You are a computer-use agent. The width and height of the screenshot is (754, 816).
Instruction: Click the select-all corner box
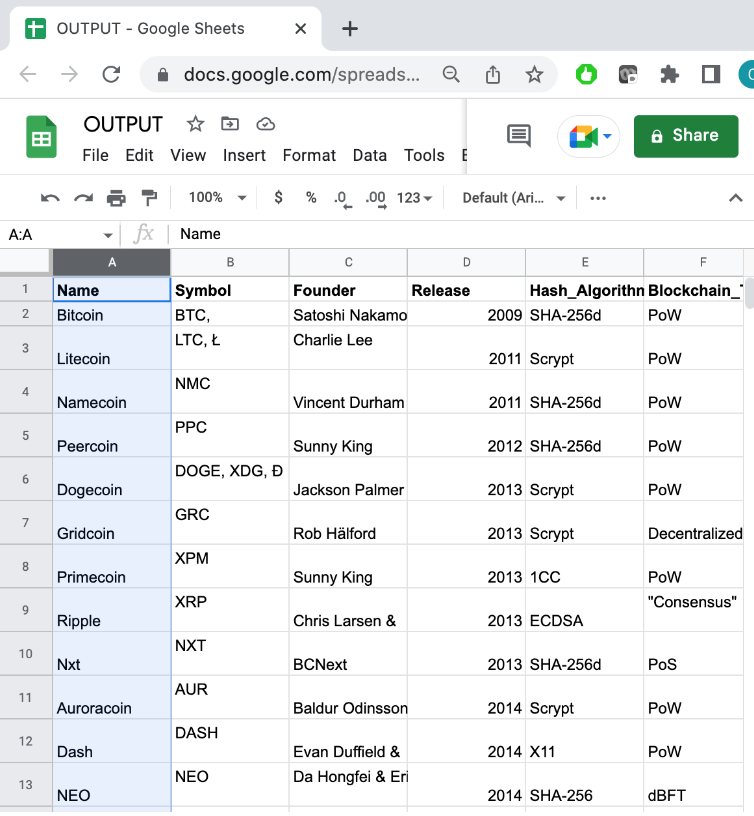pos(25,262)
